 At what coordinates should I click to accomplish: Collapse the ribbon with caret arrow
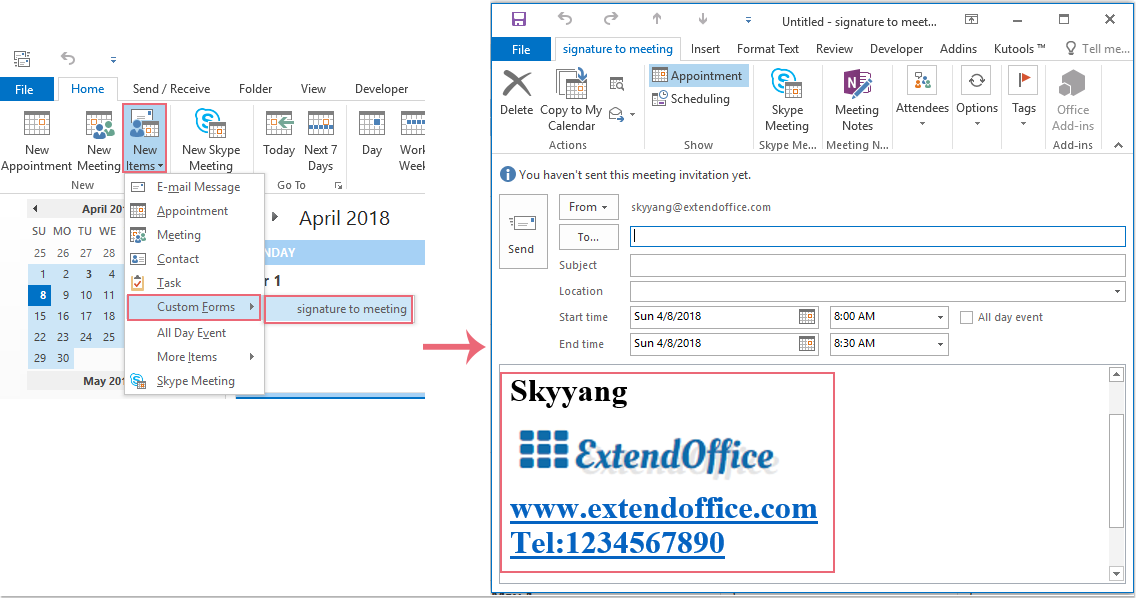tap(1118, 146)
